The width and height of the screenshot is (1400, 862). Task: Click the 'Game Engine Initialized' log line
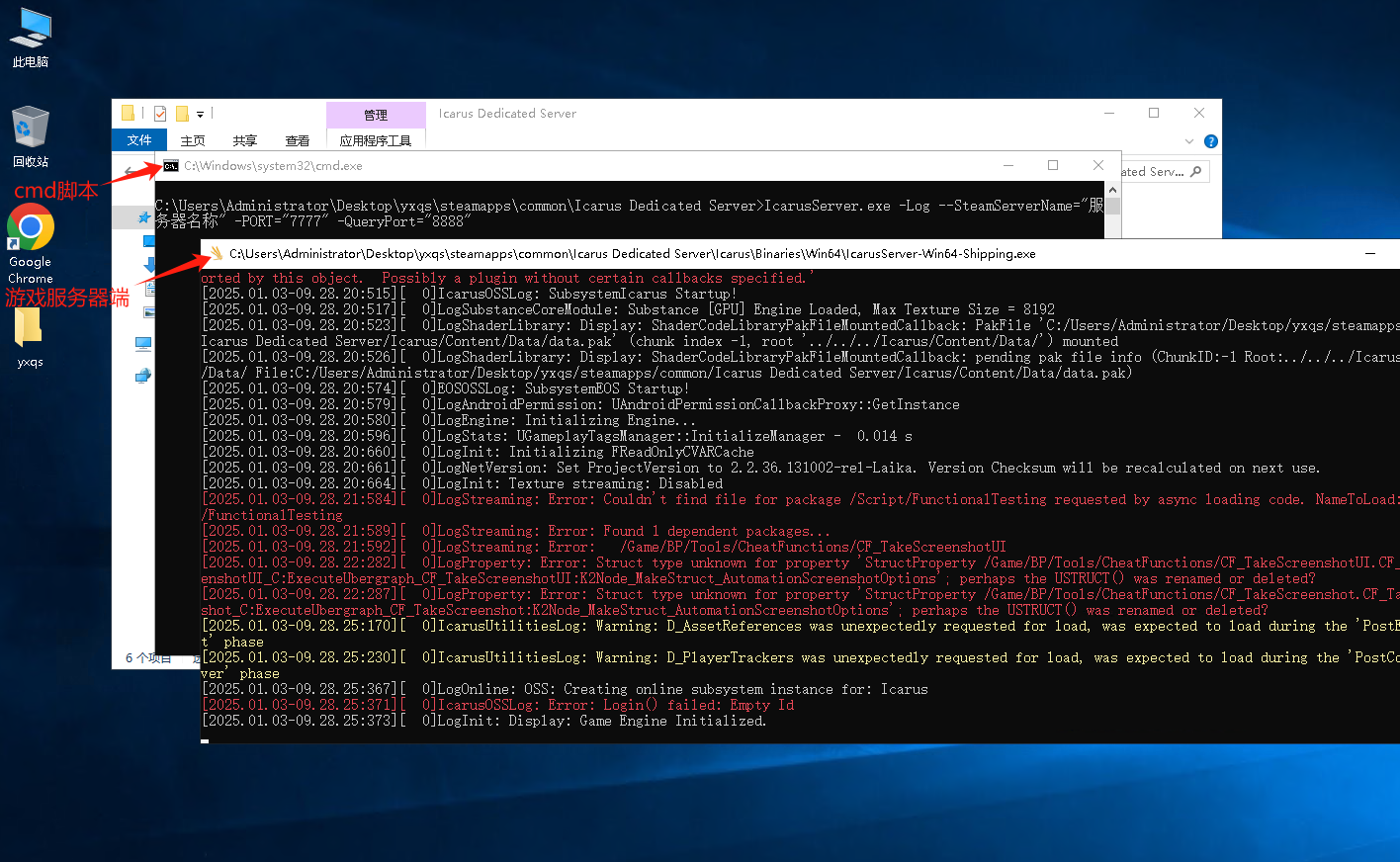(x=483, y=721)
